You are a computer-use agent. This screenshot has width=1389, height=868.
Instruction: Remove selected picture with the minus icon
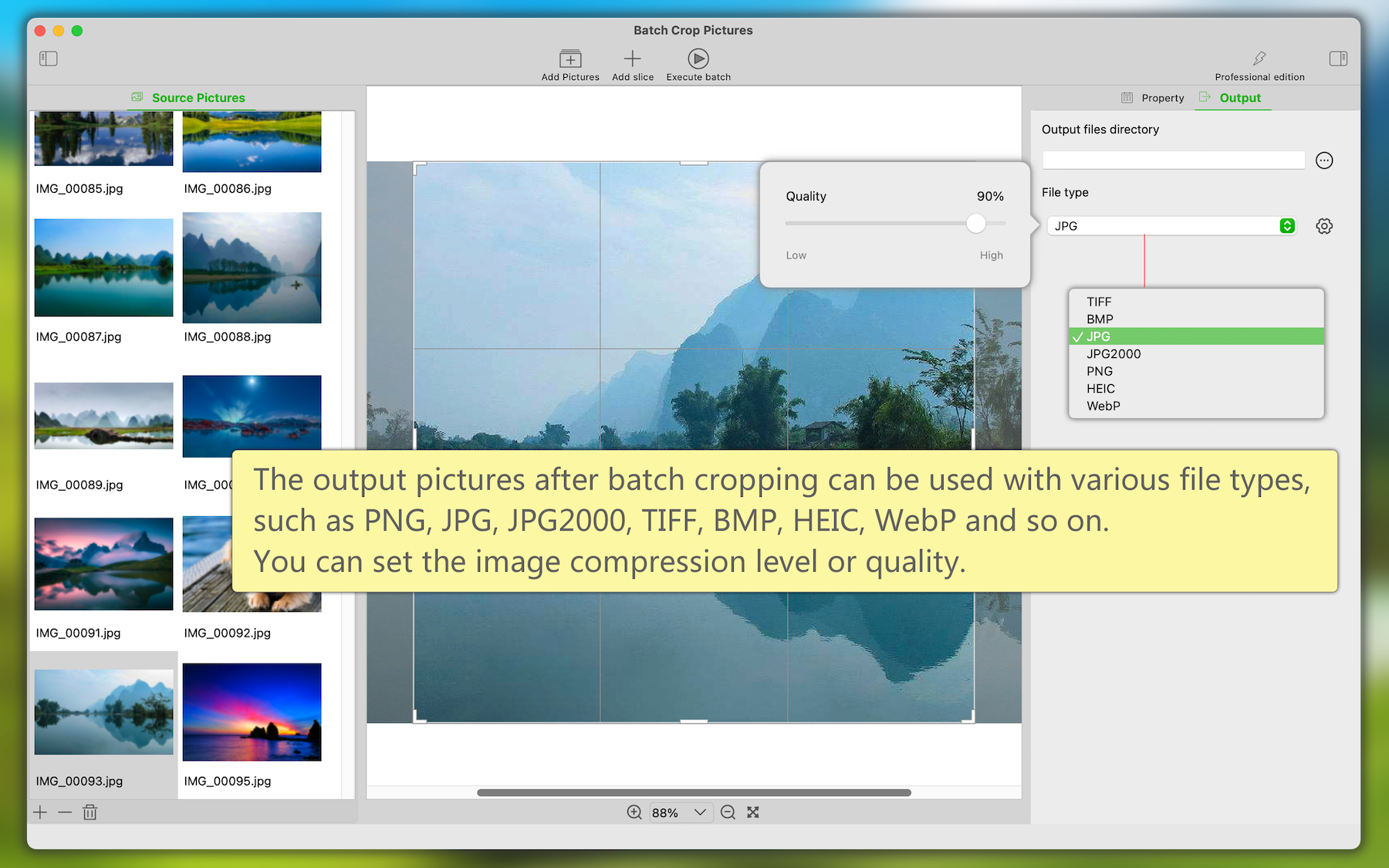coord(65,812)
